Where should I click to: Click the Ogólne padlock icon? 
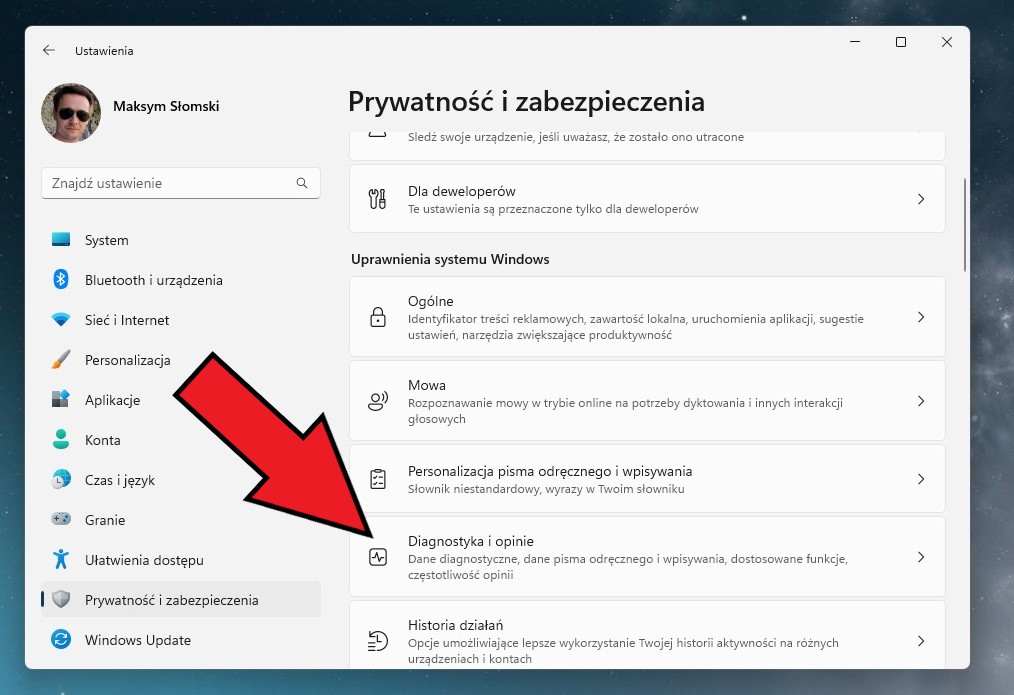point(377,317)
